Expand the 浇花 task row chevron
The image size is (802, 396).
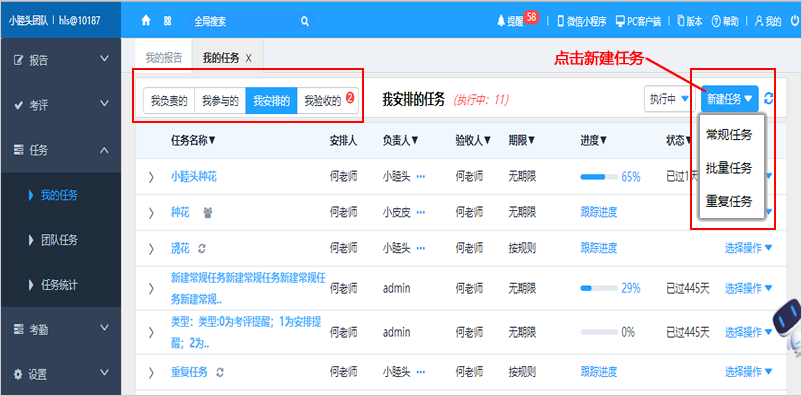(x=151, y=249)
